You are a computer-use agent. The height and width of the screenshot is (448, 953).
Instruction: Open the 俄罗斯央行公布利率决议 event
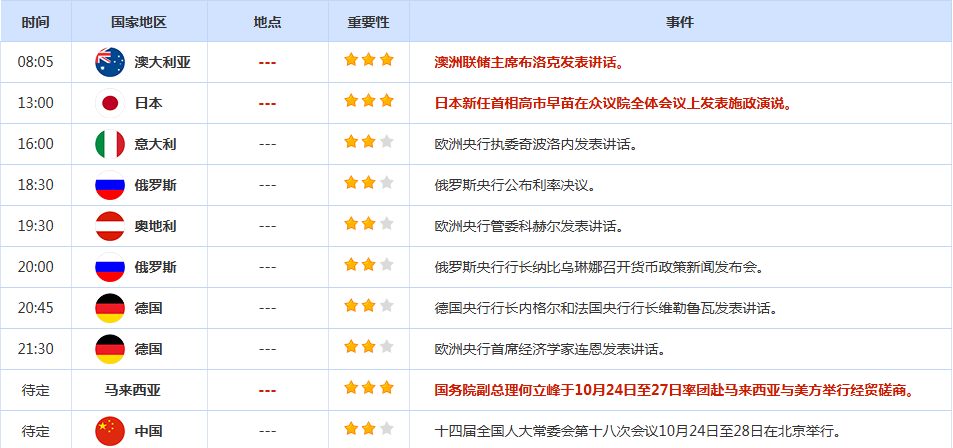515,185
